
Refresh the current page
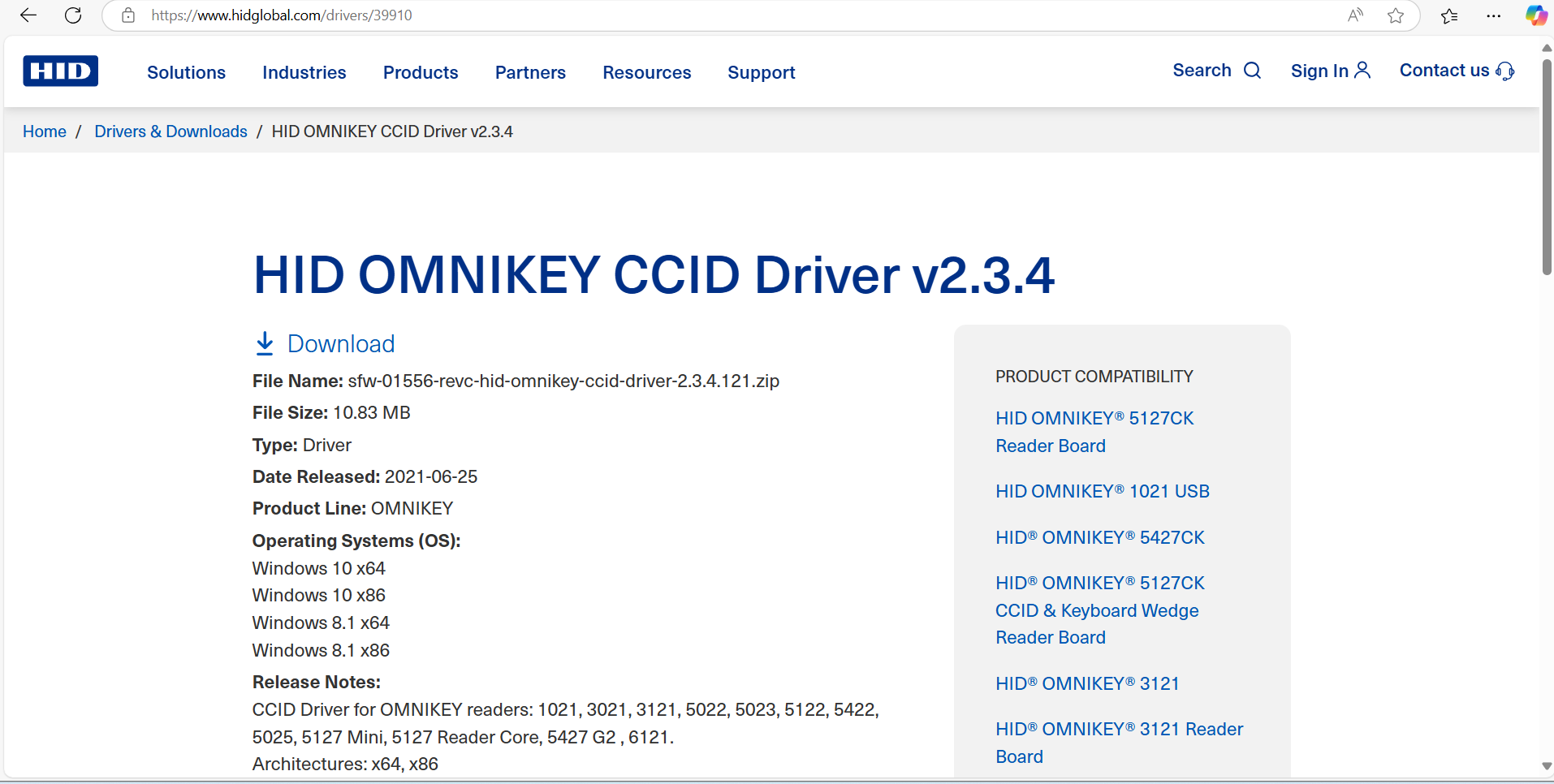[x=72, y=15]
